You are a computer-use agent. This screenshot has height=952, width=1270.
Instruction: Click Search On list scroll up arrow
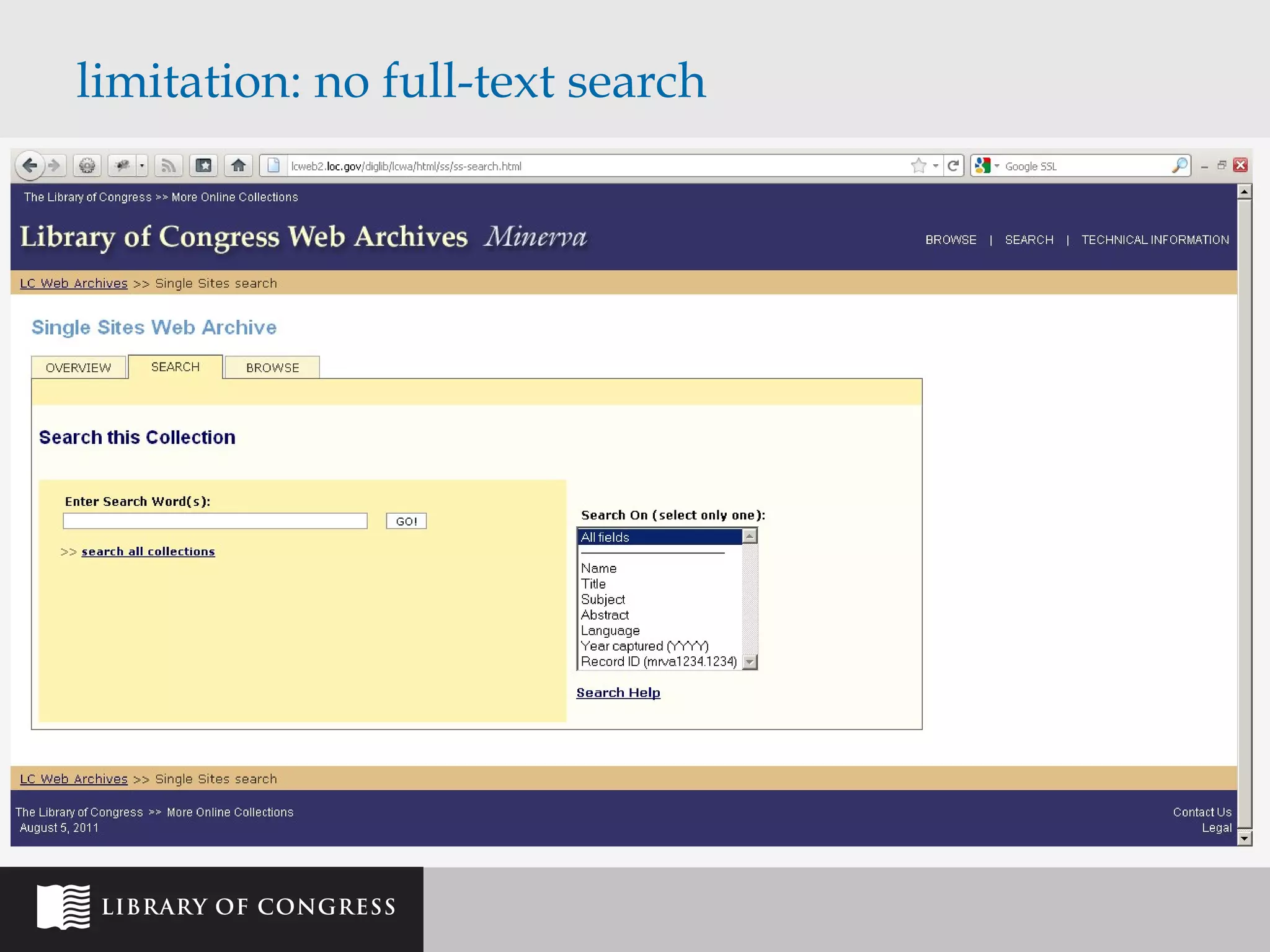pyautogui.click(x=750, y=536)
